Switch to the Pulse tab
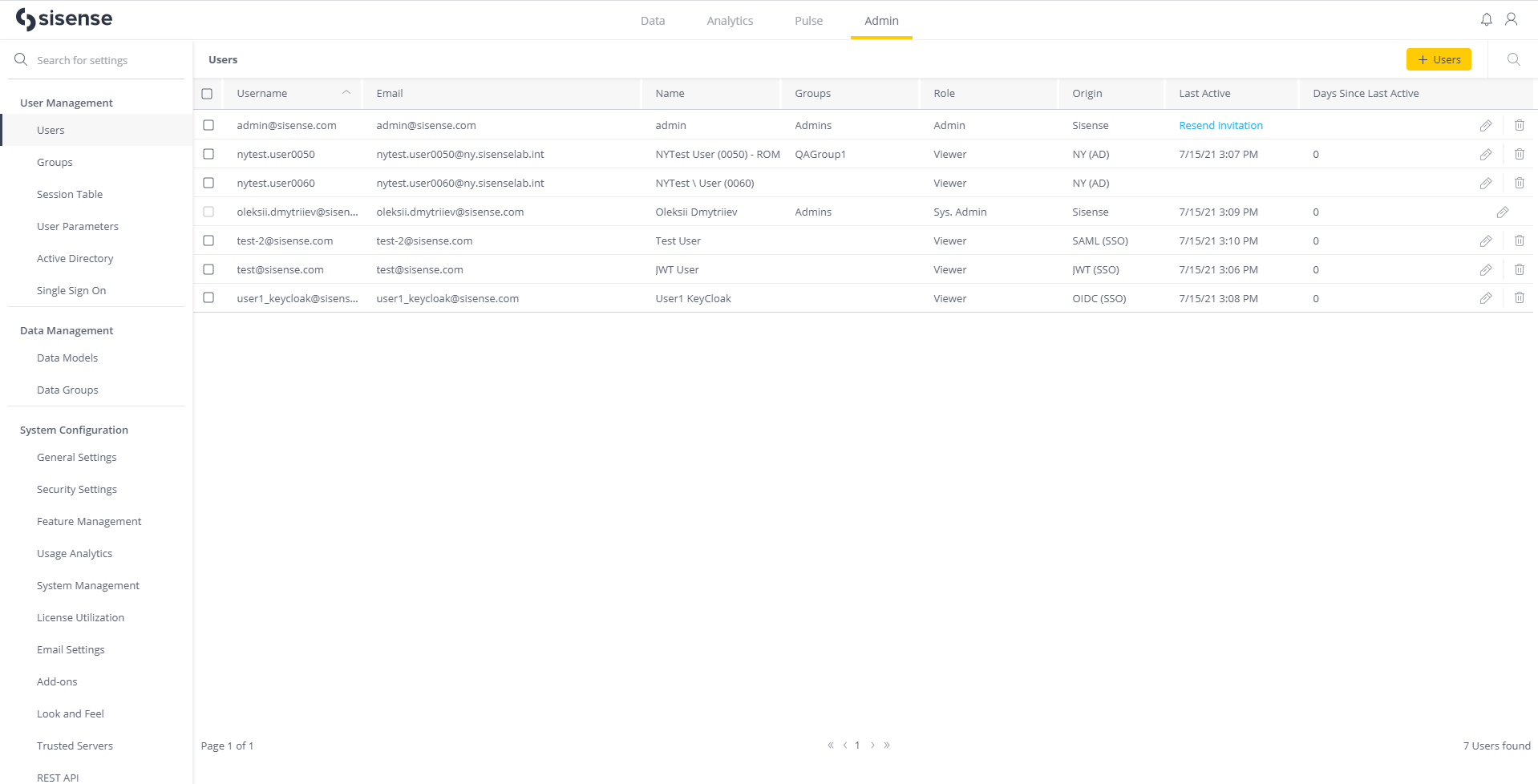The width and height of the screenshot is (1538, 784). click(x=808, y=21)
